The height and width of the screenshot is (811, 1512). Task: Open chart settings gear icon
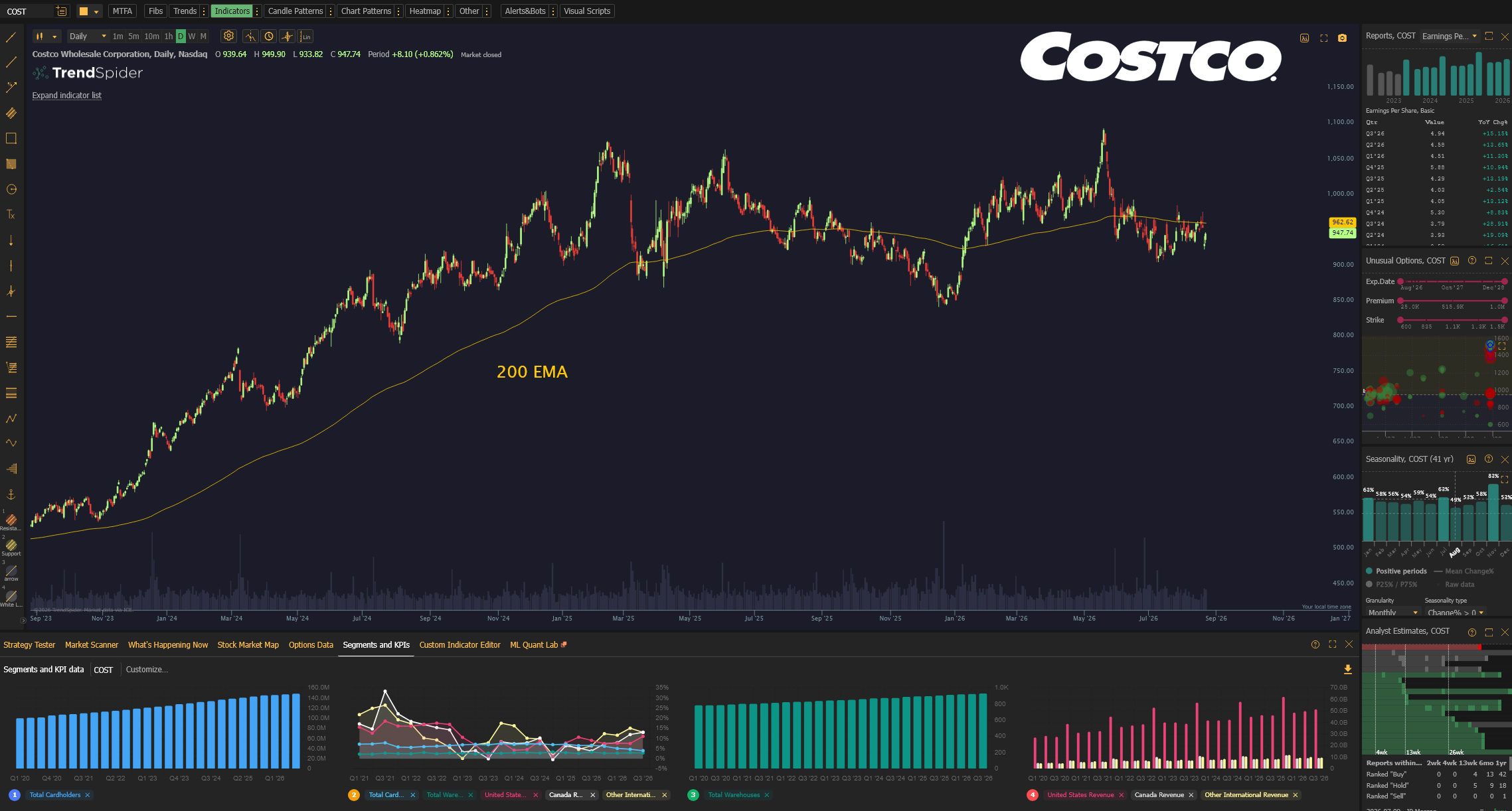point(228,37)
